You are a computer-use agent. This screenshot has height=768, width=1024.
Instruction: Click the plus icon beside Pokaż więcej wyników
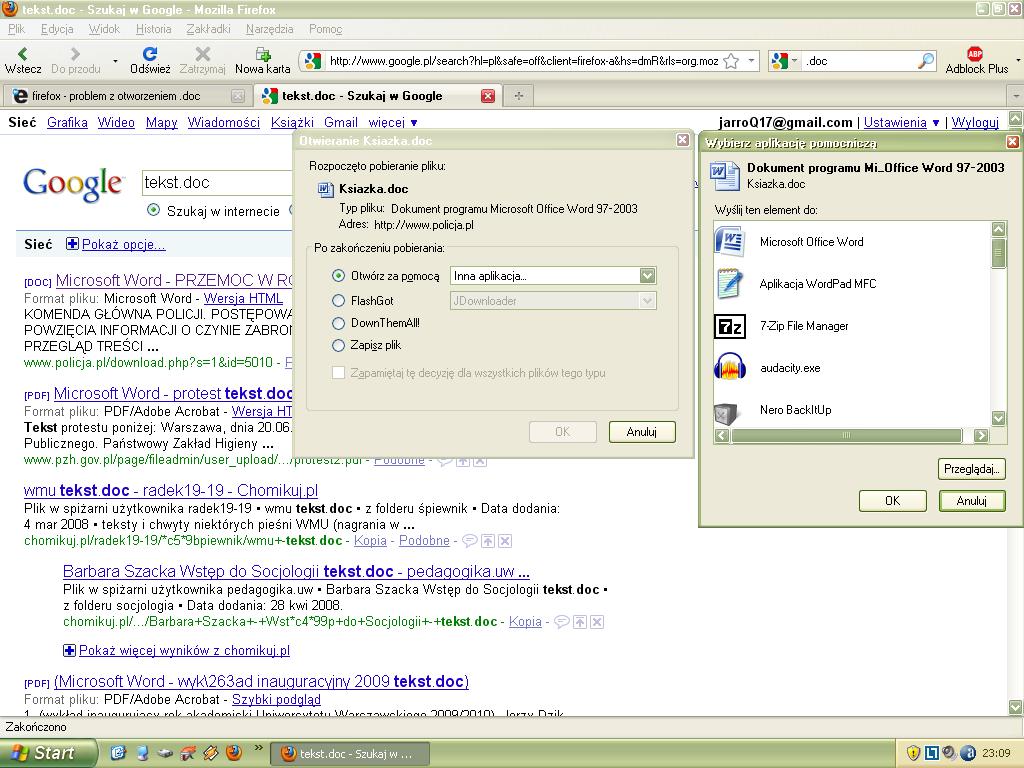[69, 650]
